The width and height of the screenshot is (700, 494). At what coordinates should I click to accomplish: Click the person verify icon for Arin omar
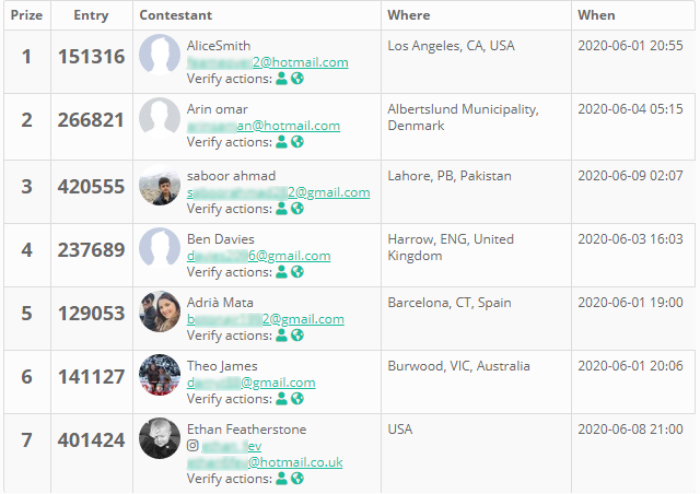click(282, 142)
